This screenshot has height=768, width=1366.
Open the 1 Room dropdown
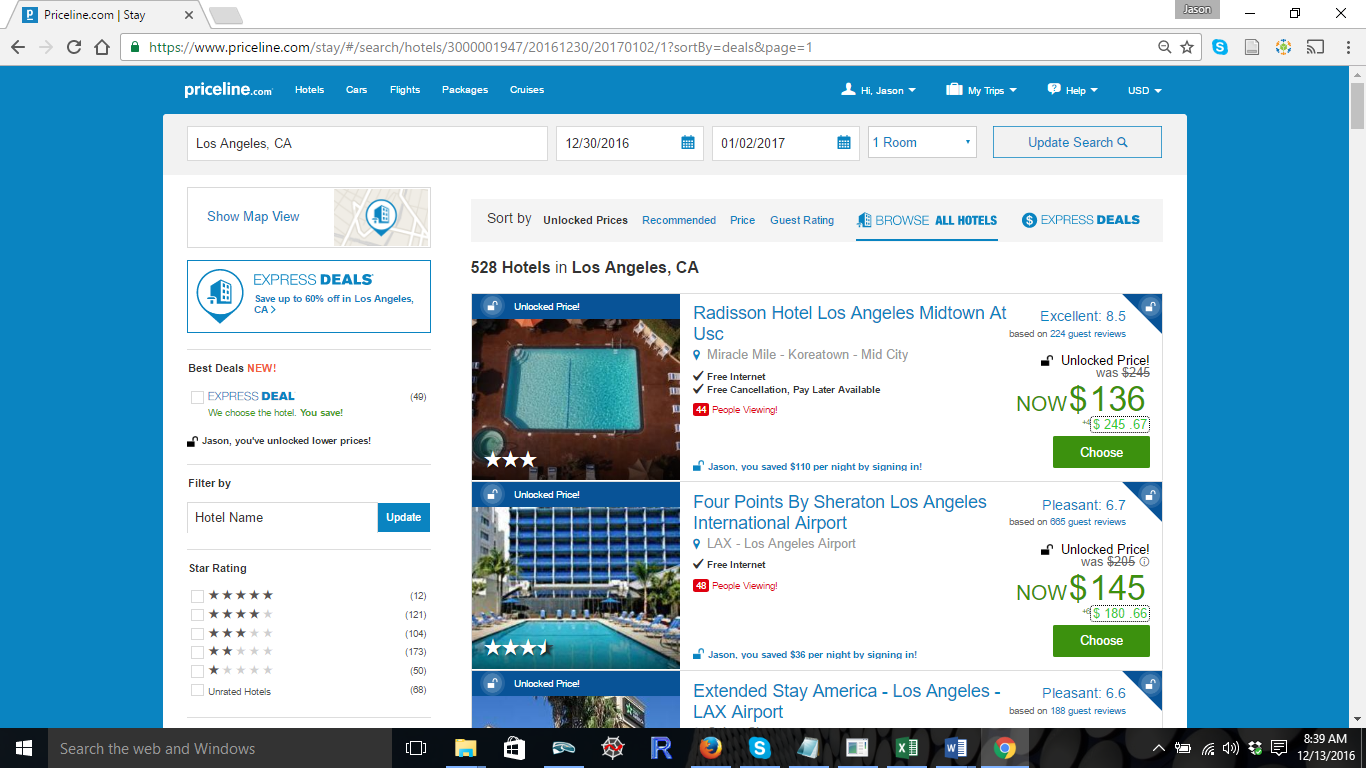pos(922,143)
